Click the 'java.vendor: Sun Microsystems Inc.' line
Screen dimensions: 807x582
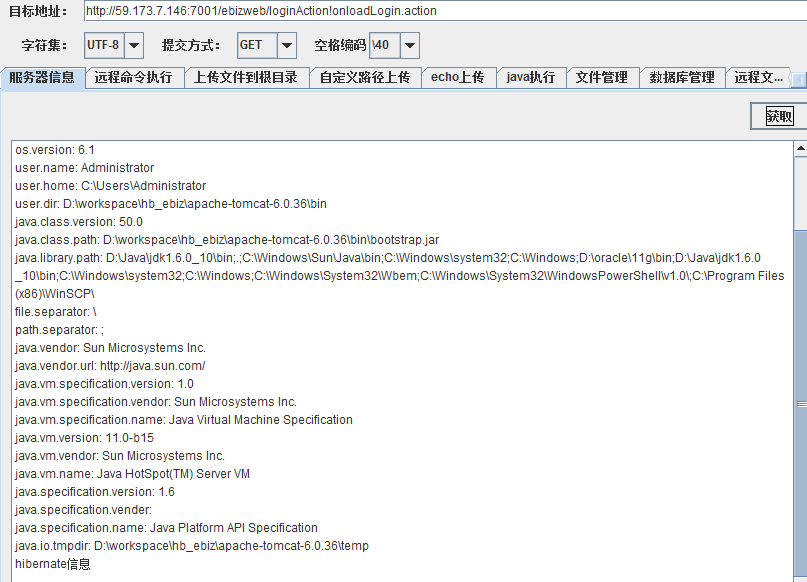[110, 348]
